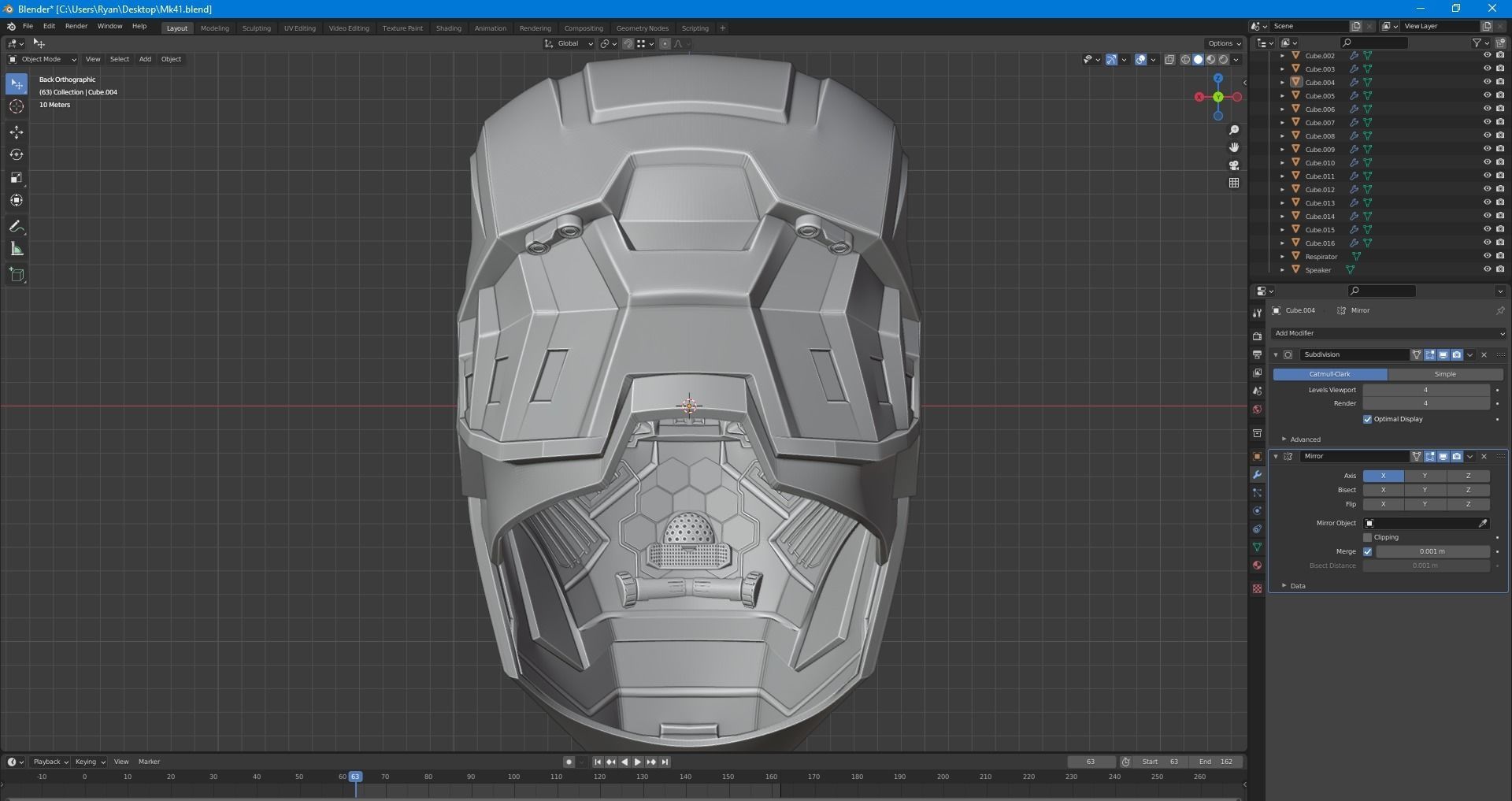Toggle camera view in viewport
The height and width of the screenshot is (801, 1512).
pos(1234,165)
